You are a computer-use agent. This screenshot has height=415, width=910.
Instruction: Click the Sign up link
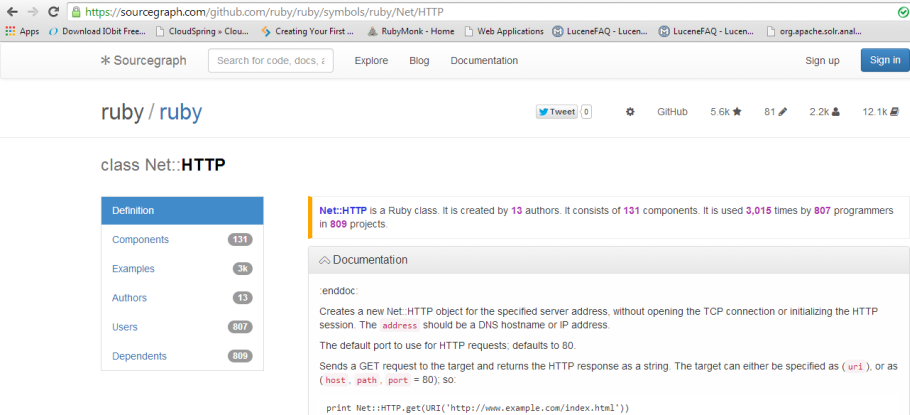tap(822, 61)
